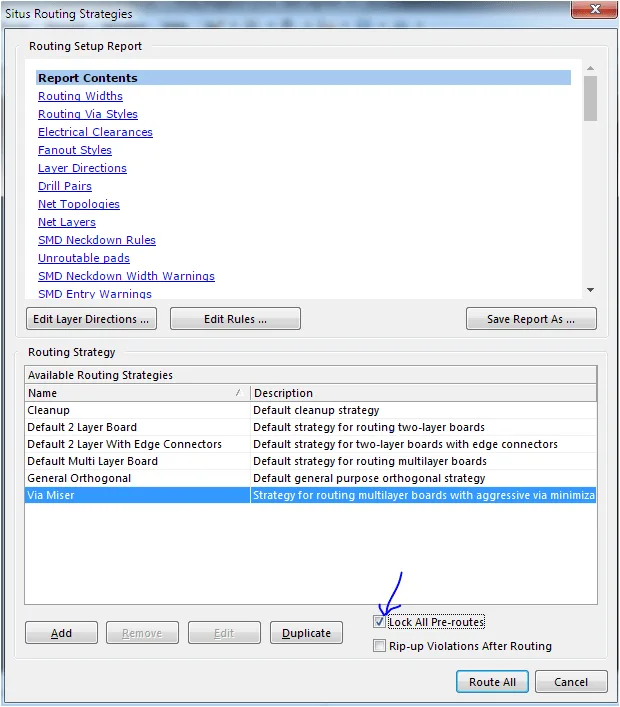Open the SMD Neckdown Rules link
620x707 pixels.
coord(97,240)
